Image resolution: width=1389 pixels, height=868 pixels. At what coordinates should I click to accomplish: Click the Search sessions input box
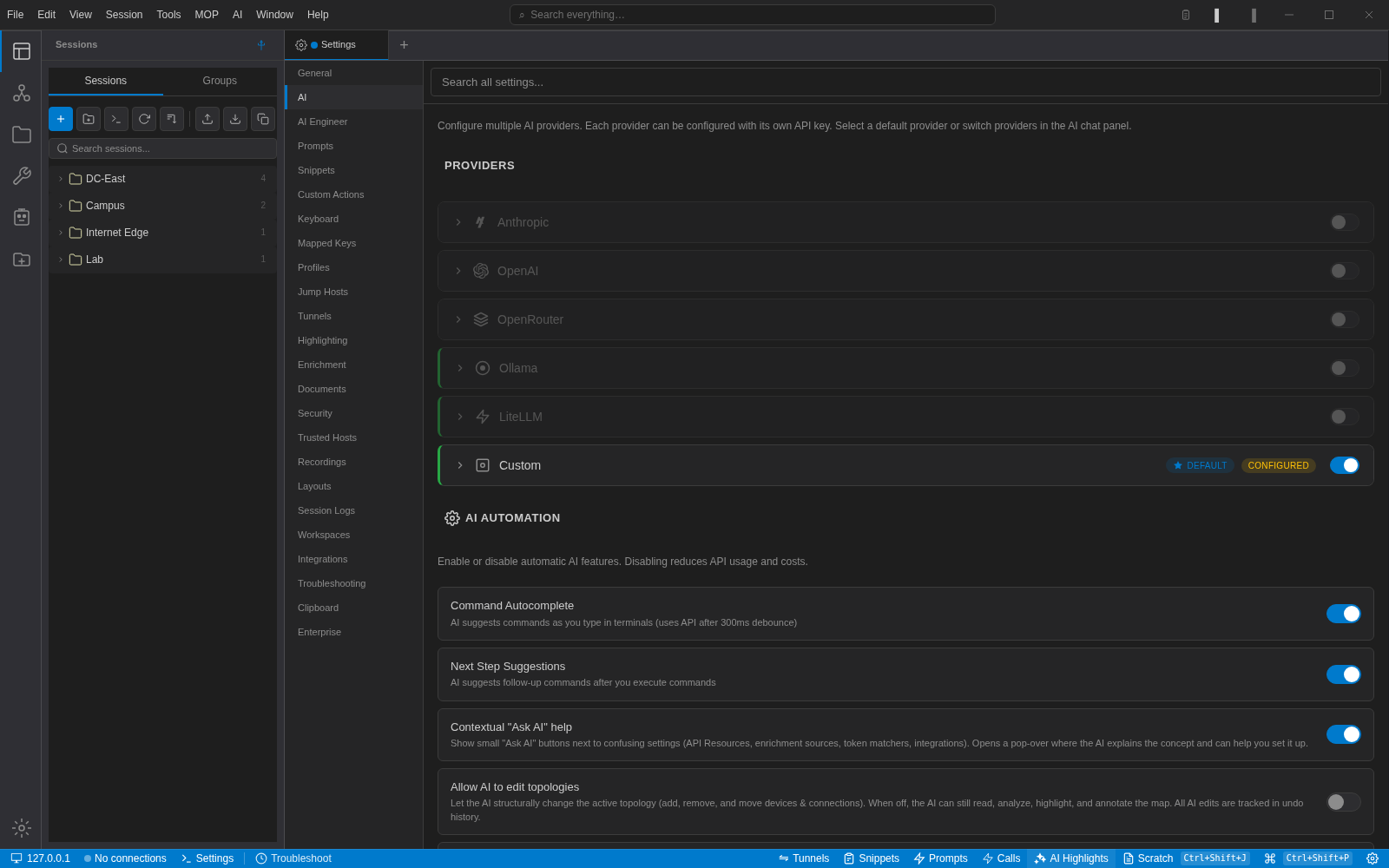pos(162,148)
